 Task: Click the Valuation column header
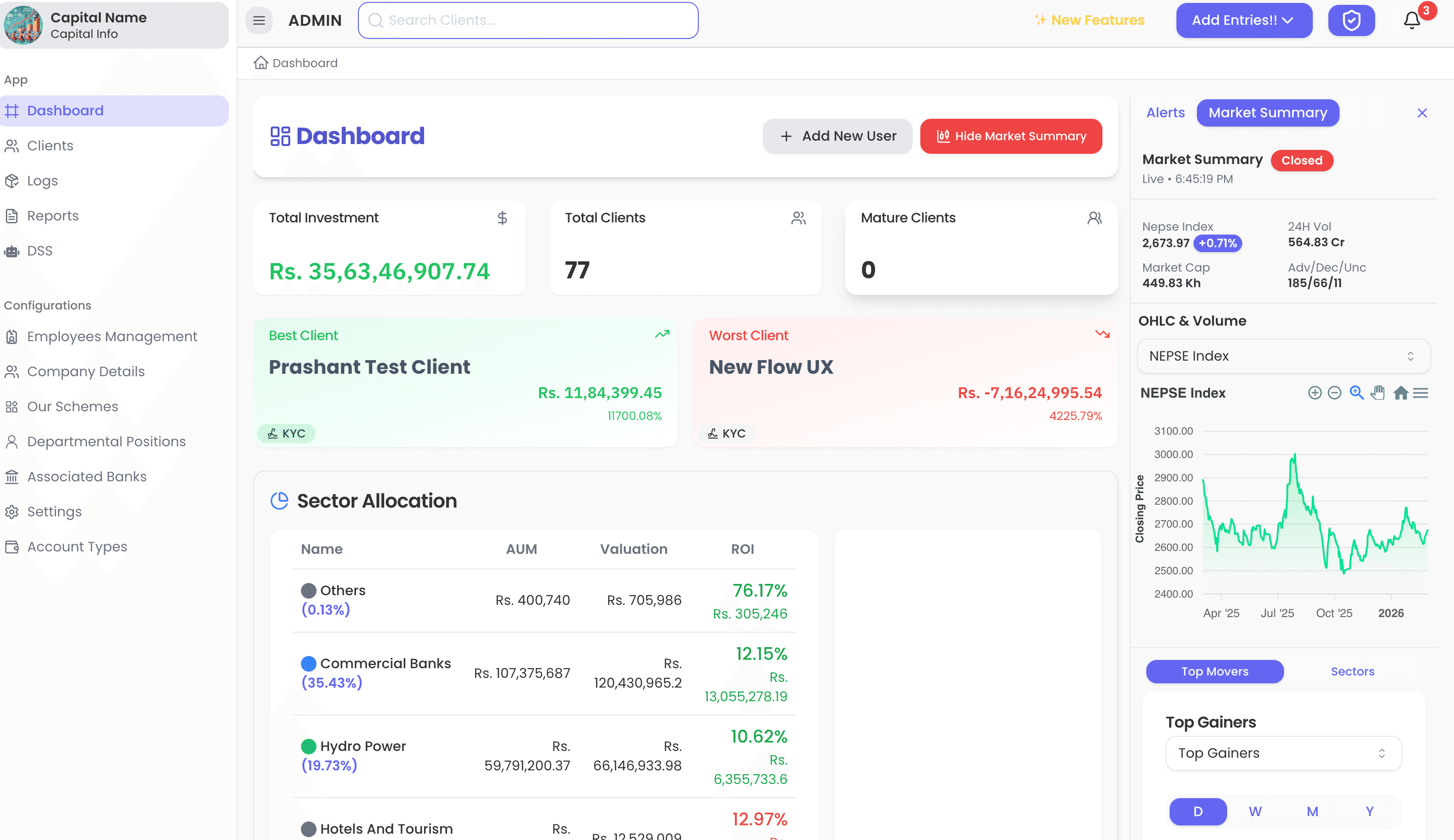634,549
